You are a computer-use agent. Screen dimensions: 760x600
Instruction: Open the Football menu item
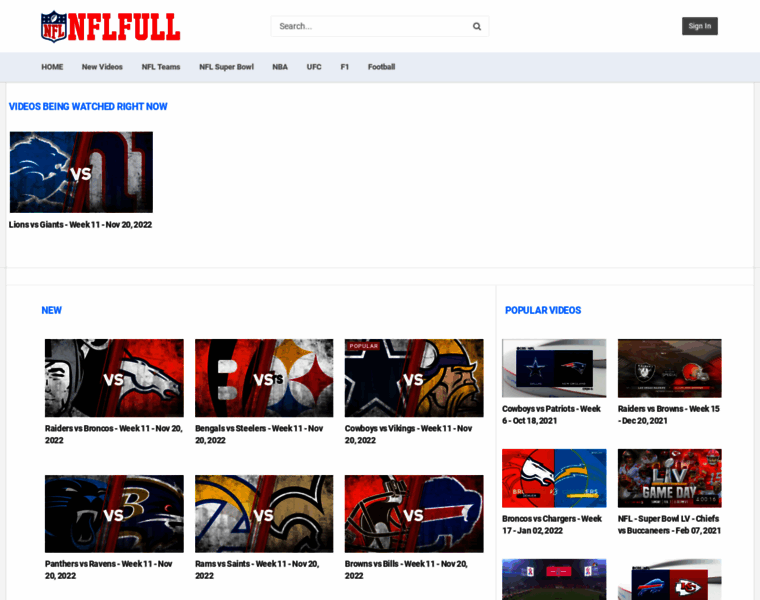381,67
